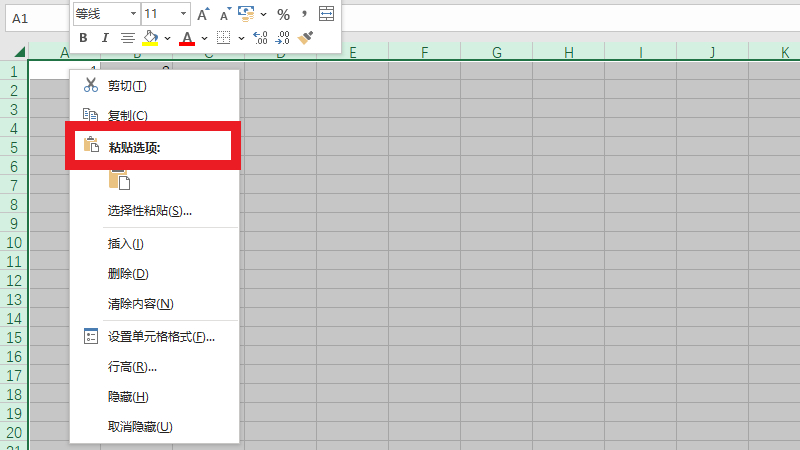Expand font color dropdown arrow
Screen dimensions: 800x450
coord(204,38)
